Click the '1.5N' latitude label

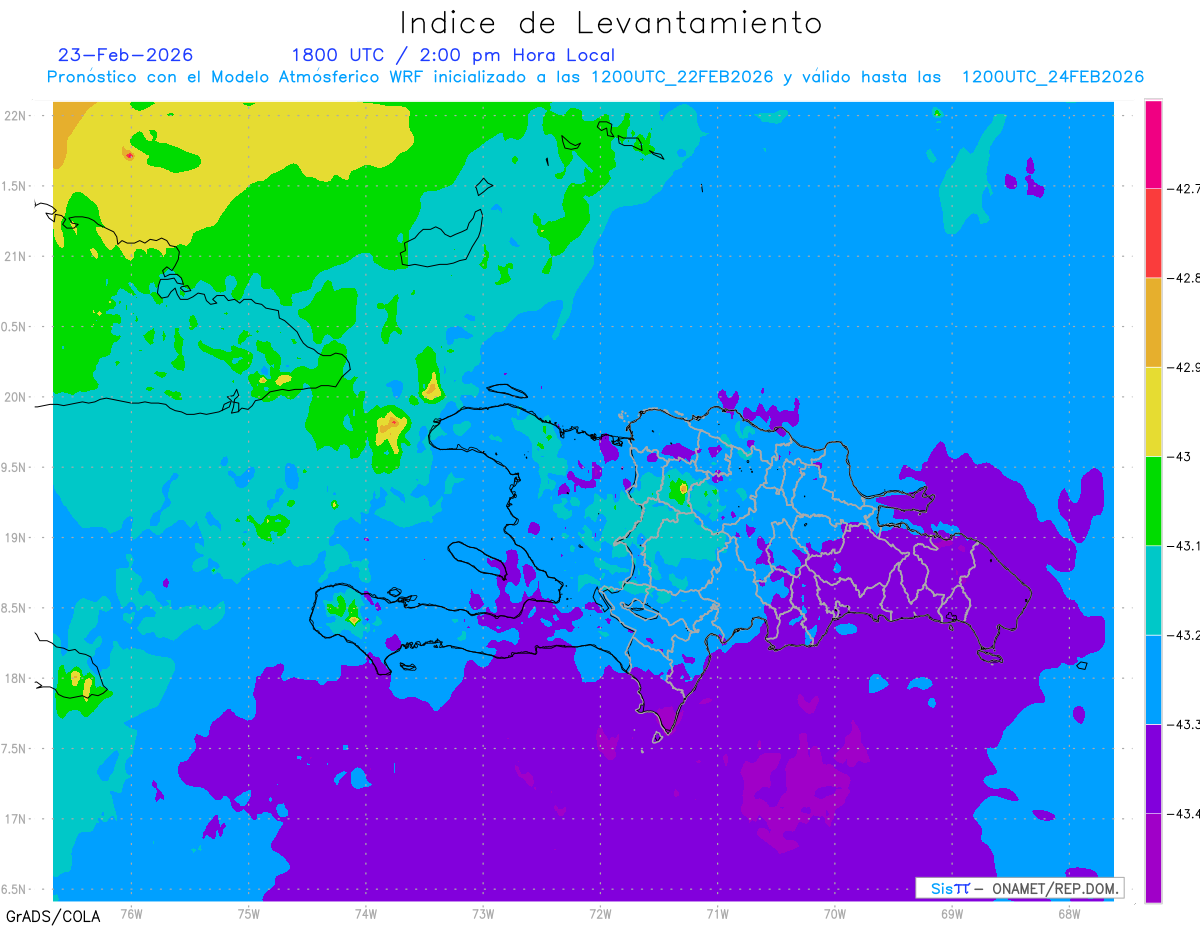pyautogui.click(x=15, y=186)
